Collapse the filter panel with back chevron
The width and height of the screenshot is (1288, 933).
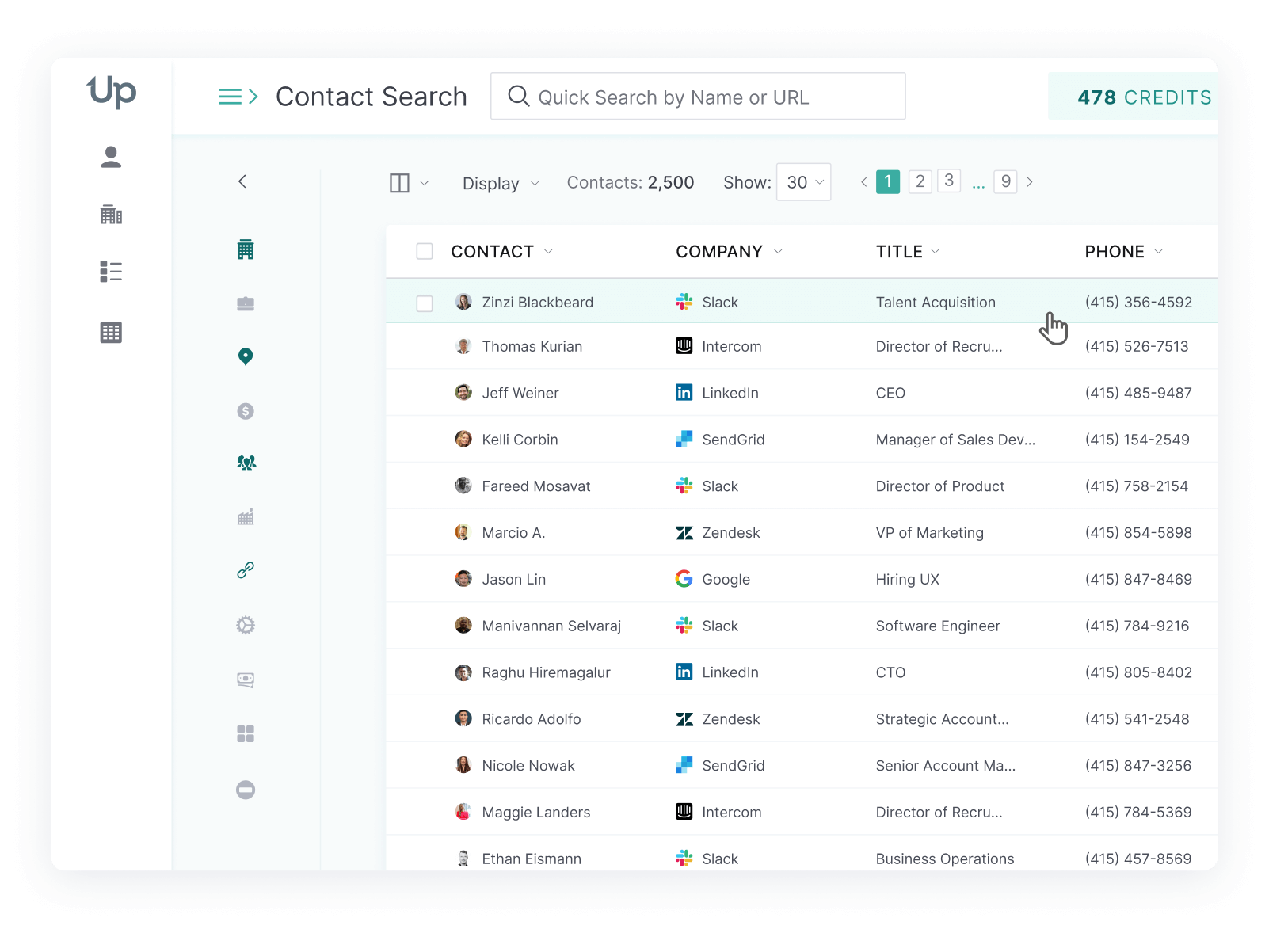click(242, 181)
